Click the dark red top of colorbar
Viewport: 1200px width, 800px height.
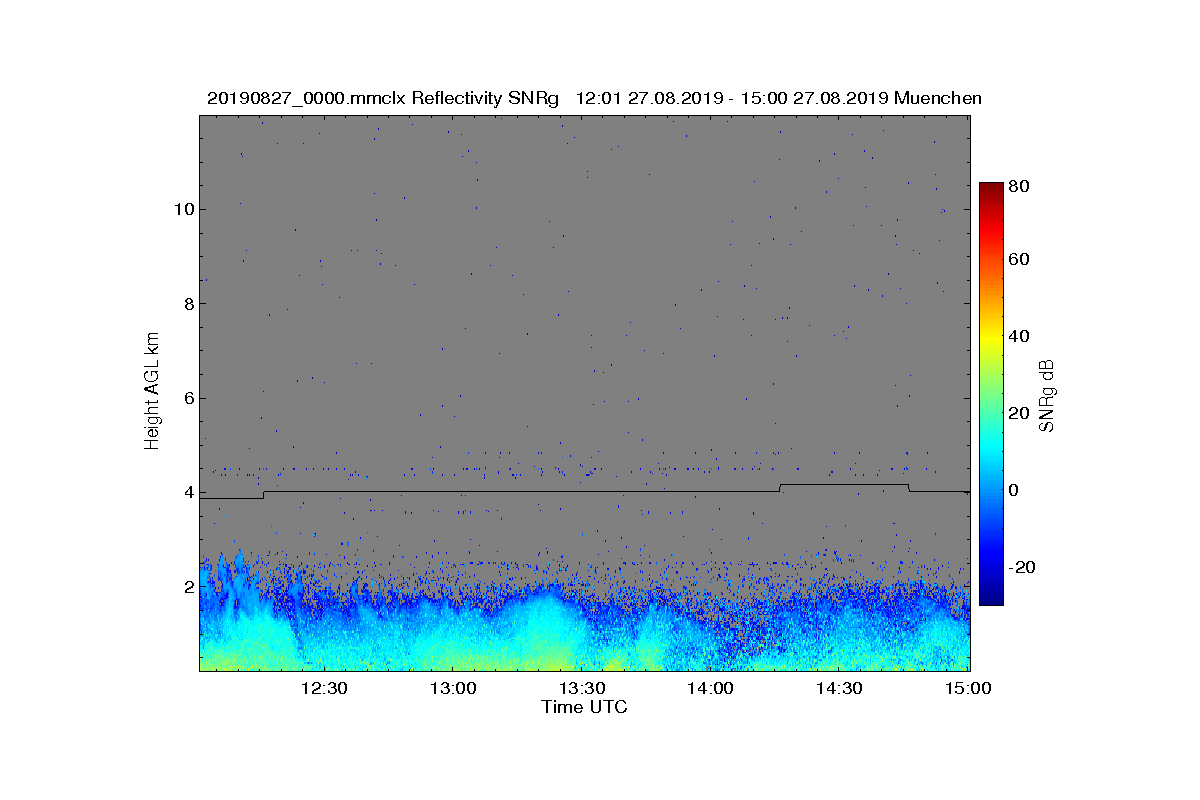pos(991,190)
